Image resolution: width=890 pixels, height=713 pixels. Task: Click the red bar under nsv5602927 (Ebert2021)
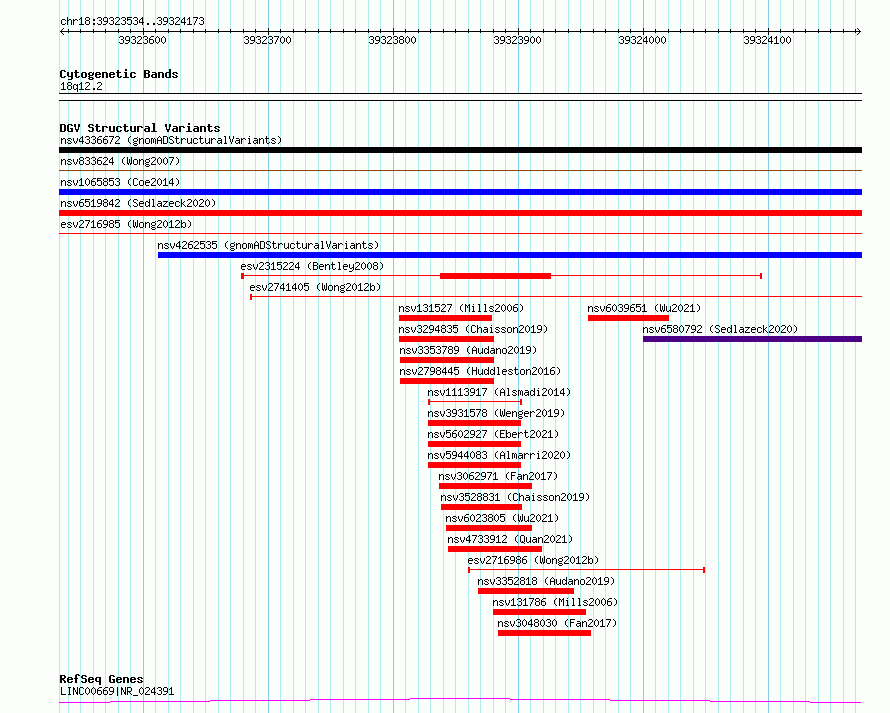click(x=475, y=444)
